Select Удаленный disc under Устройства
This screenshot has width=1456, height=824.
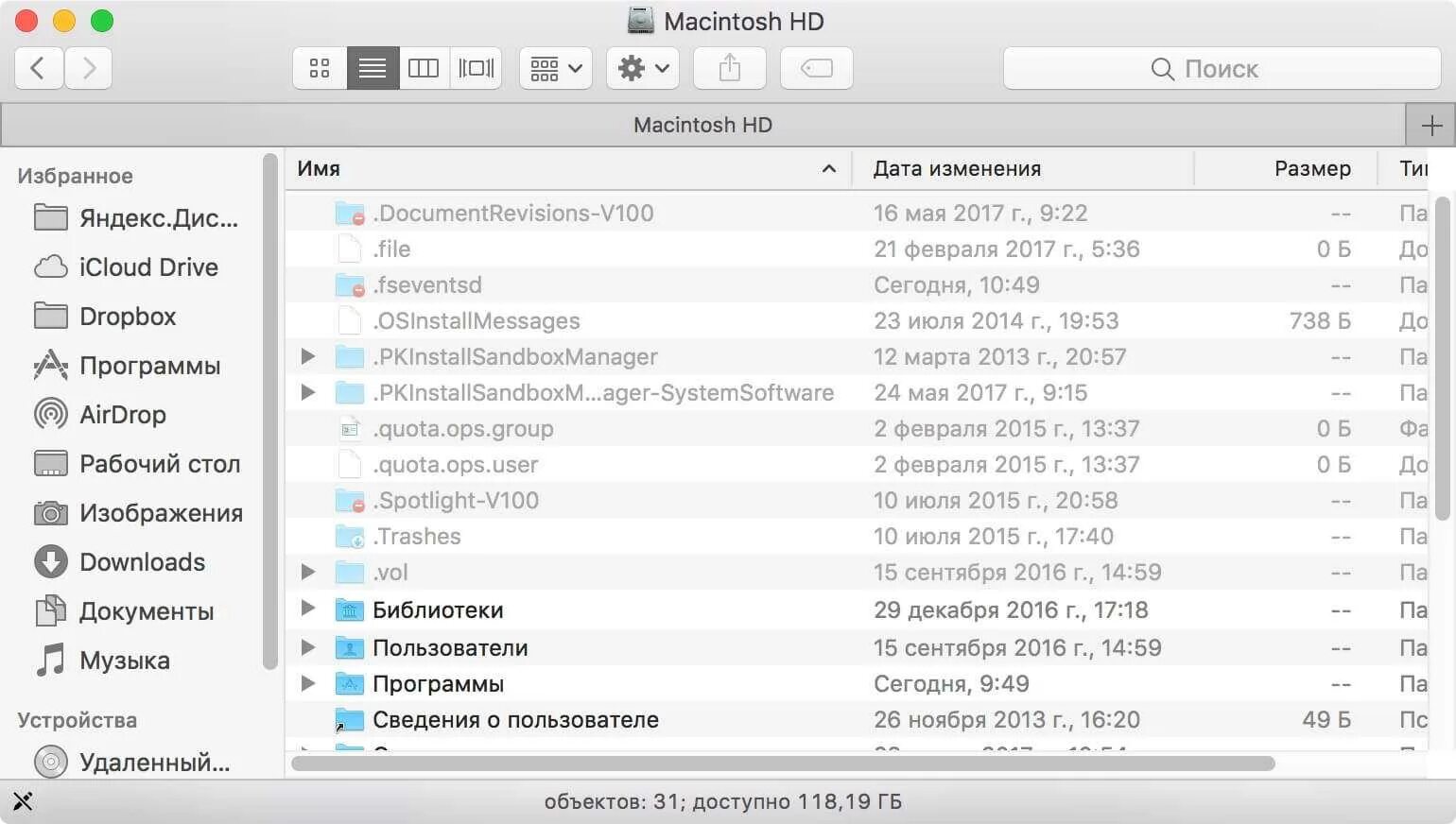click(132, 762)
